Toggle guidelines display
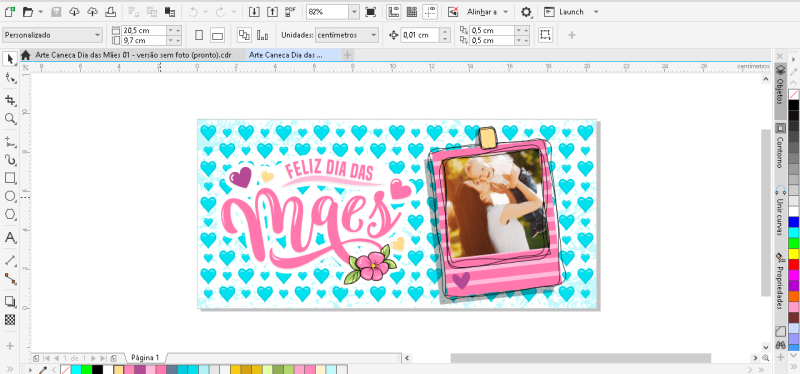This screenshot has height=374, width=800. tap(430, 11)
